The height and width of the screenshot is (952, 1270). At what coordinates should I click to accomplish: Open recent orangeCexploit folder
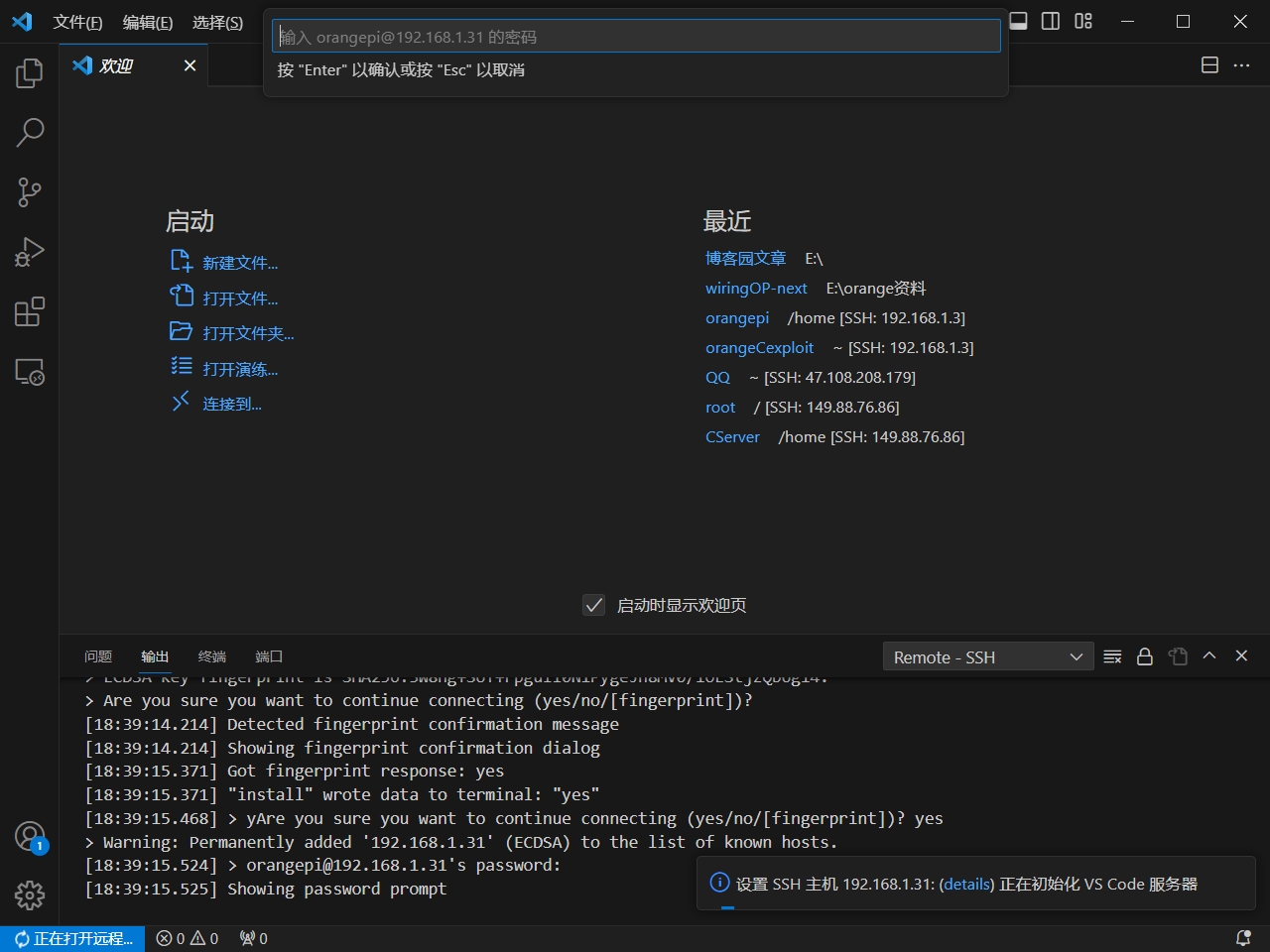click(x=759, y=347)
